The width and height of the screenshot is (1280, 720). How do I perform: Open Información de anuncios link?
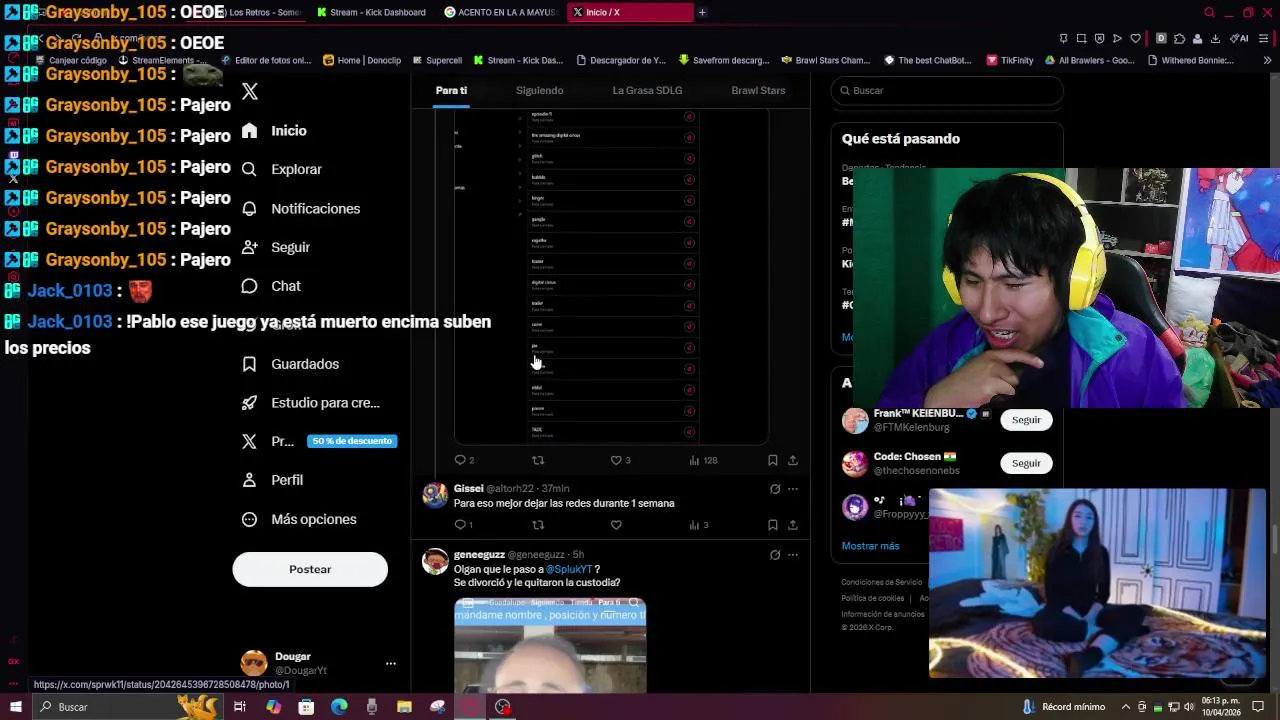coord(882,614)
